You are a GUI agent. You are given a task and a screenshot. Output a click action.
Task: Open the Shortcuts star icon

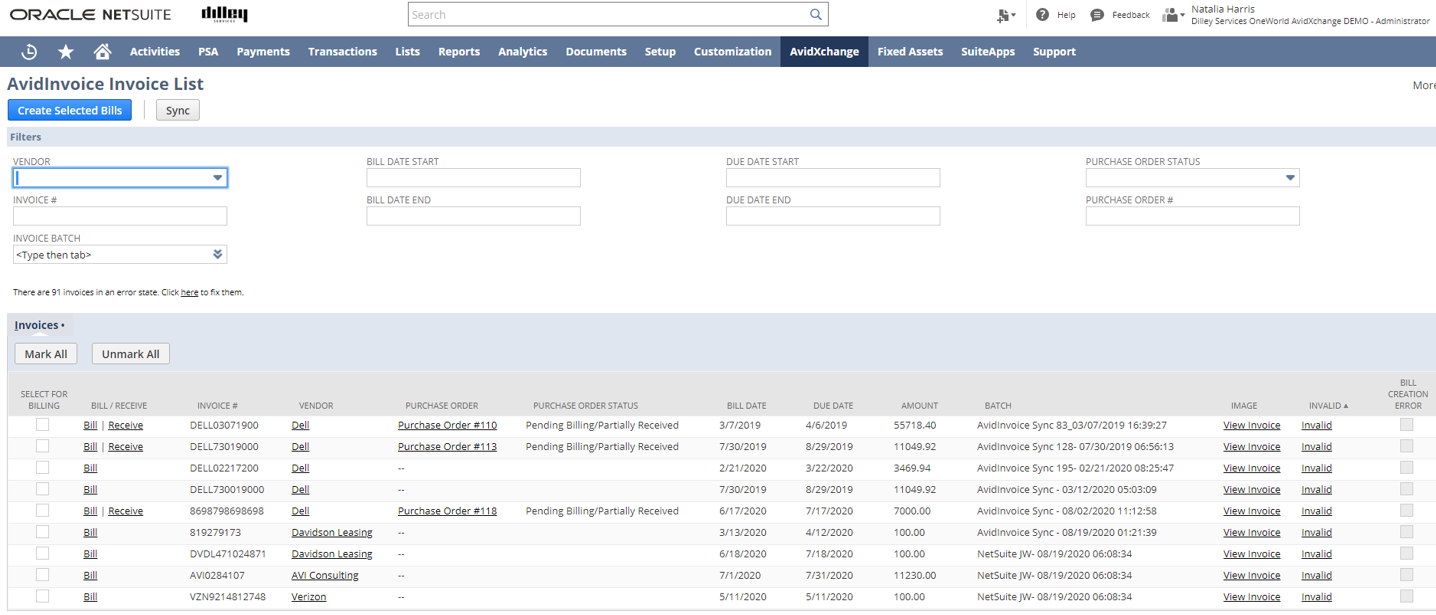pyautogui.click(x=66, y=52)
